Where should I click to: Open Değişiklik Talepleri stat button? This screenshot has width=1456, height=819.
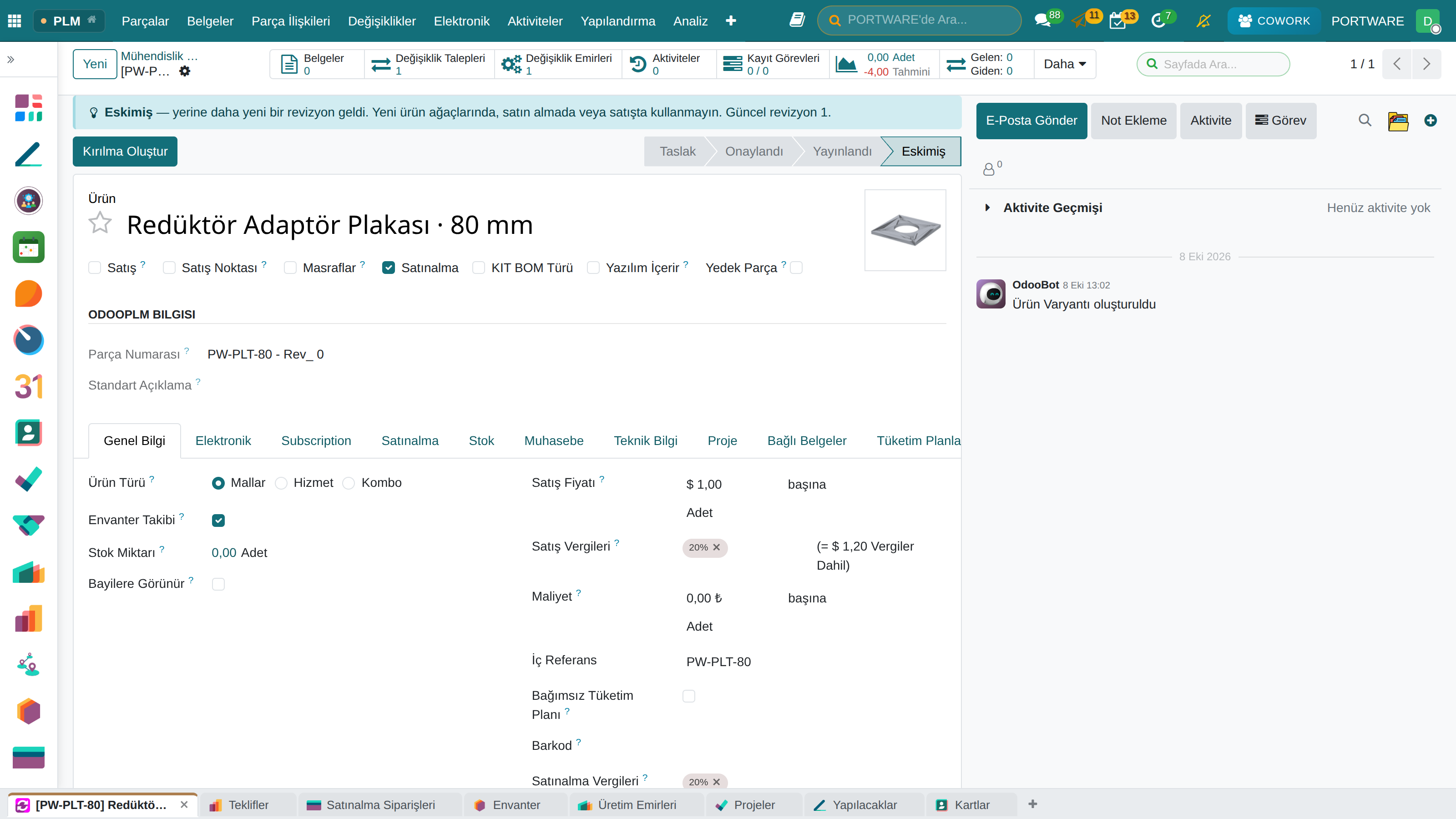tap(430, 64)
